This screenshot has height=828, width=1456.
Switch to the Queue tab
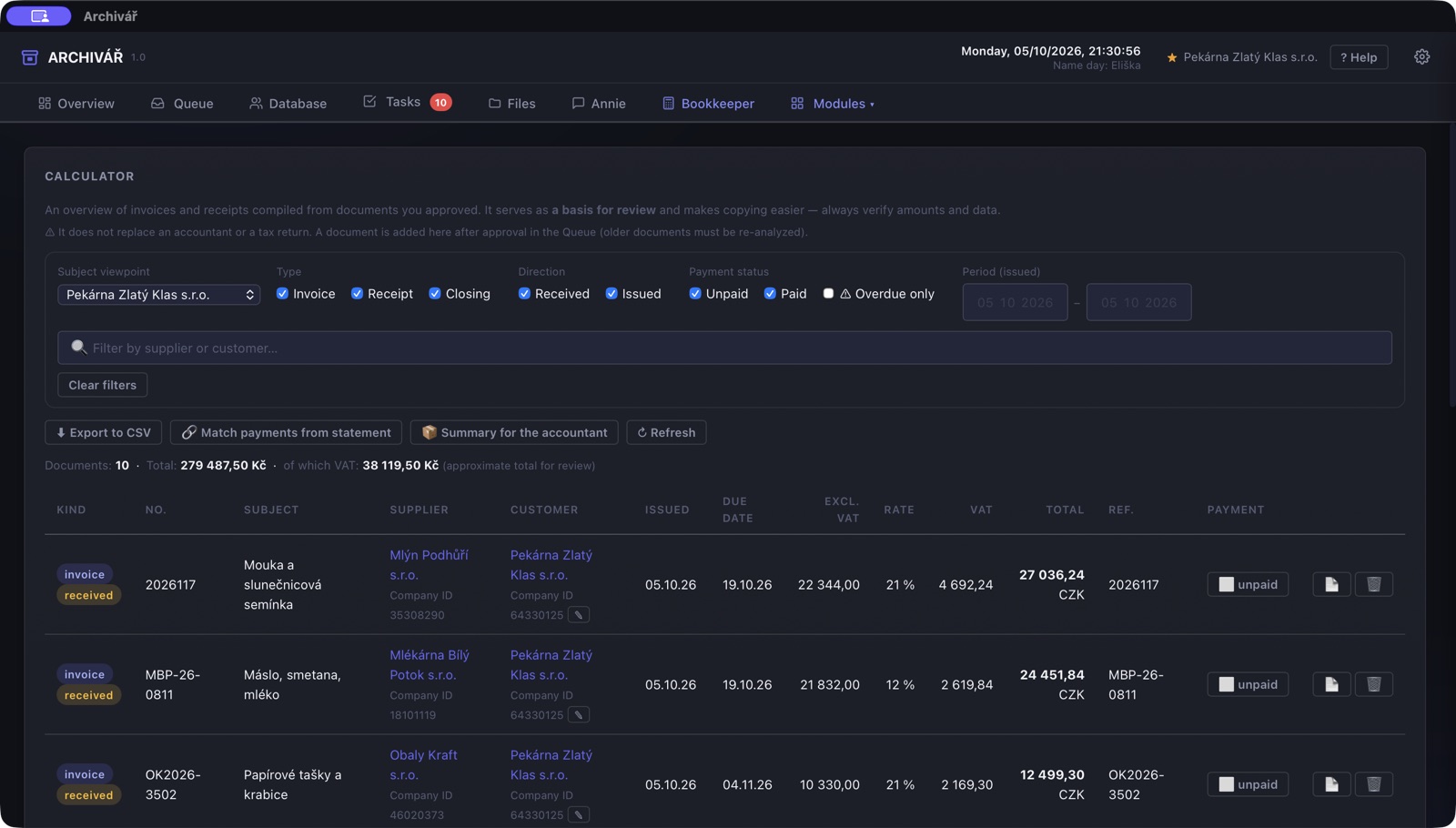click(182, 104)
